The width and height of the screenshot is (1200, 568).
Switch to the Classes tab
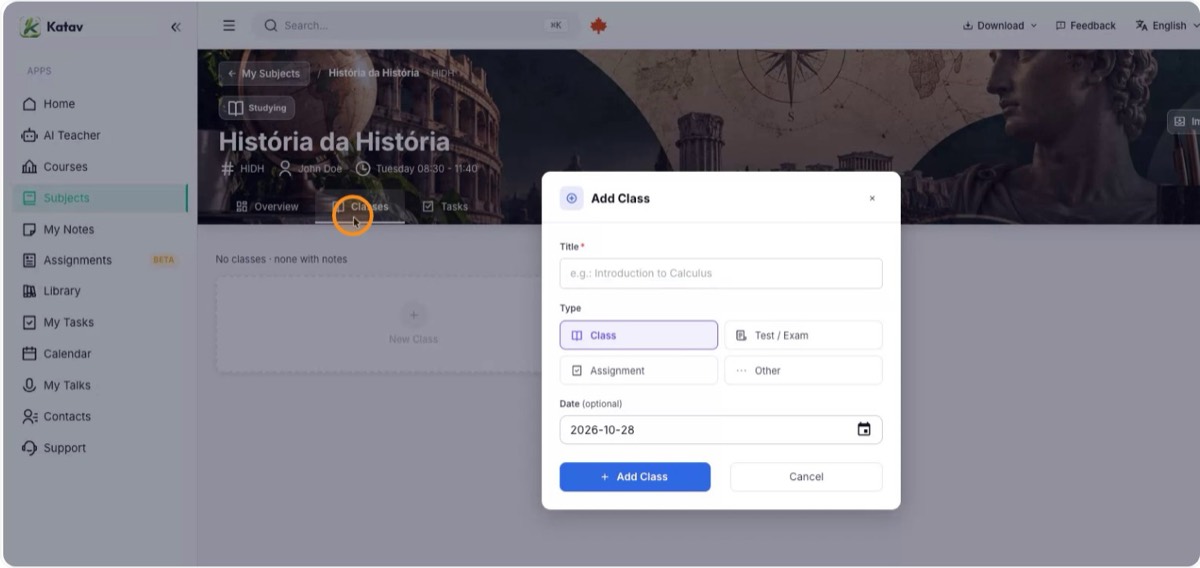coord(360,206)
